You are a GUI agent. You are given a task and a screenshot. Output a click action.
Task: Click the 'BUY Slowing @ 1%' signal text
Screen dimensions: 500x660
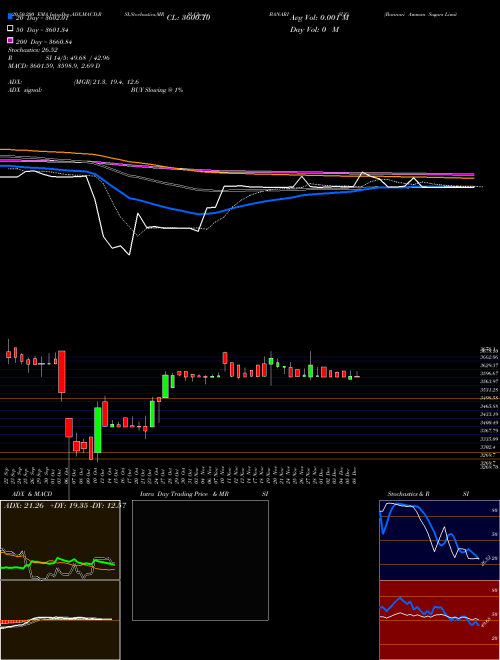tap(157, 90)
